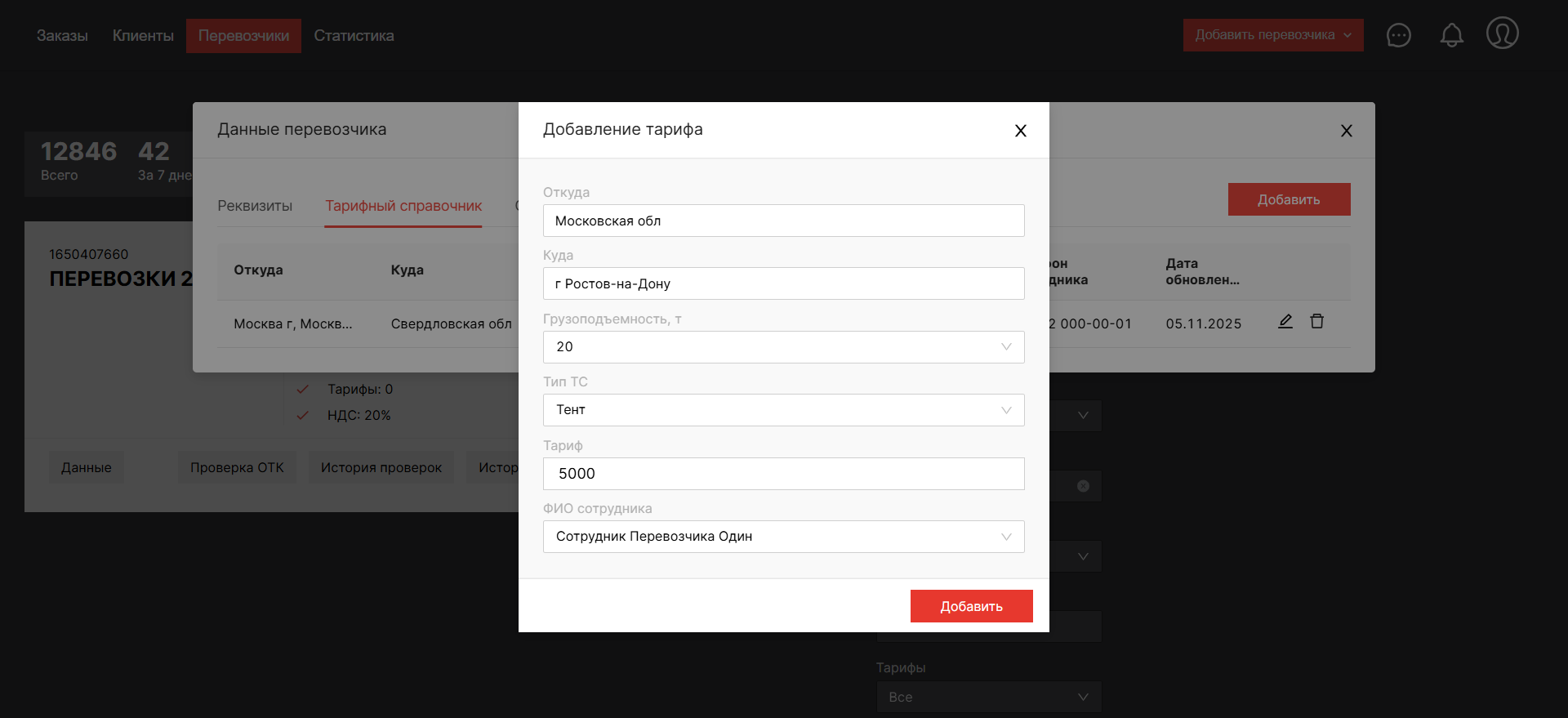Expand the Грузоподъемность dropdown

click(782, 347)
